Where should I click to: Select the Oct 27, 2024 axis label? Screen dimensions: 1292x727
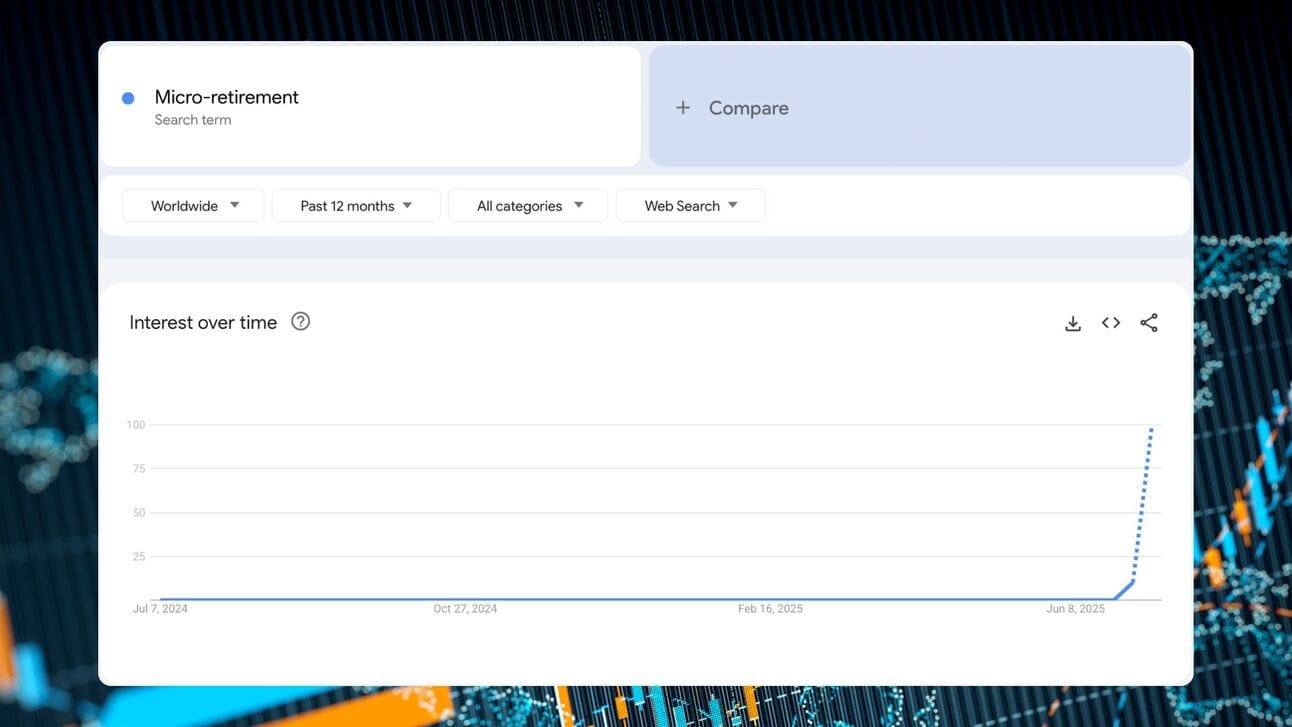click(465, 609)
